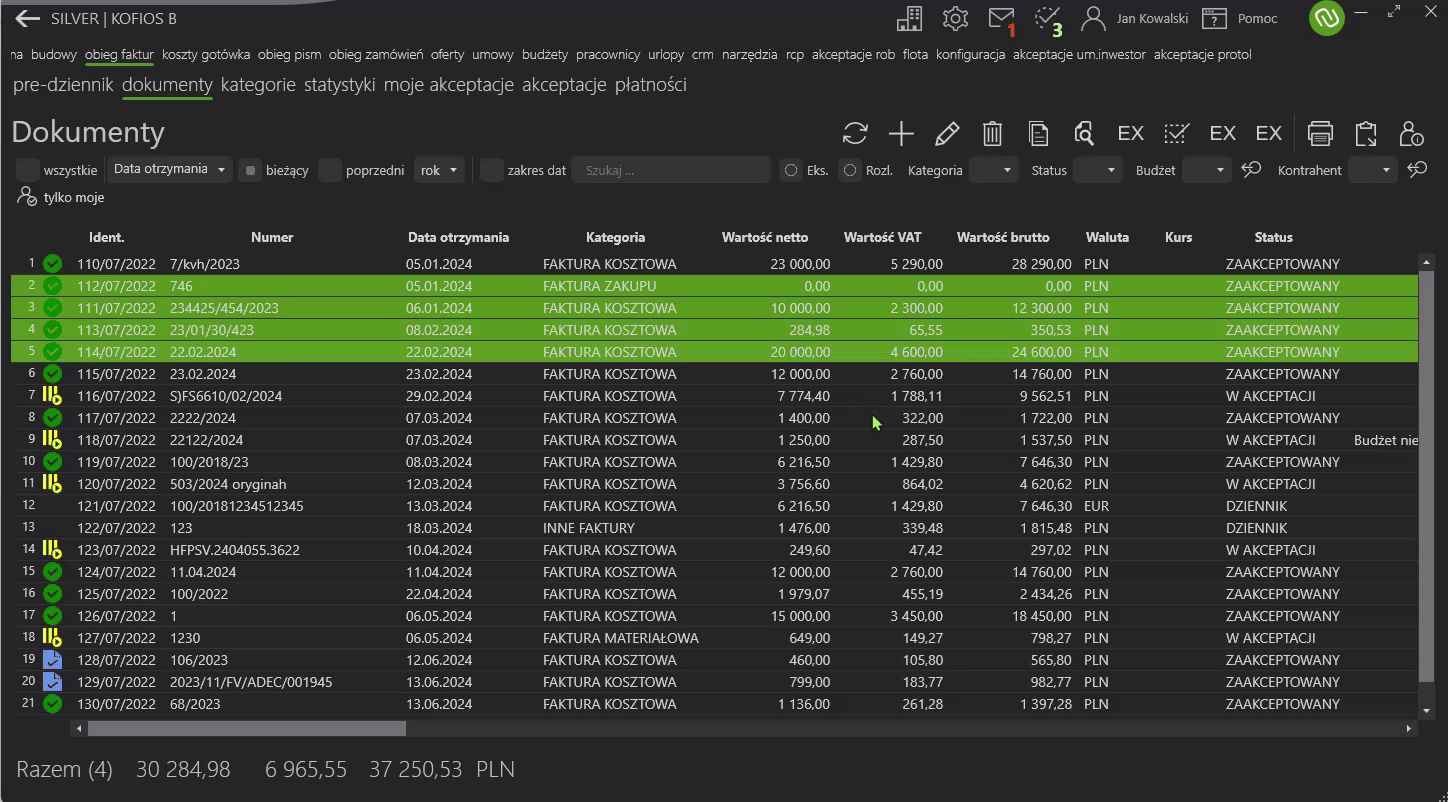This screenshot has height=802, width=1448.
Task: Expand the Kategoria filter dropdown
Action: click(x=994, y=170)
